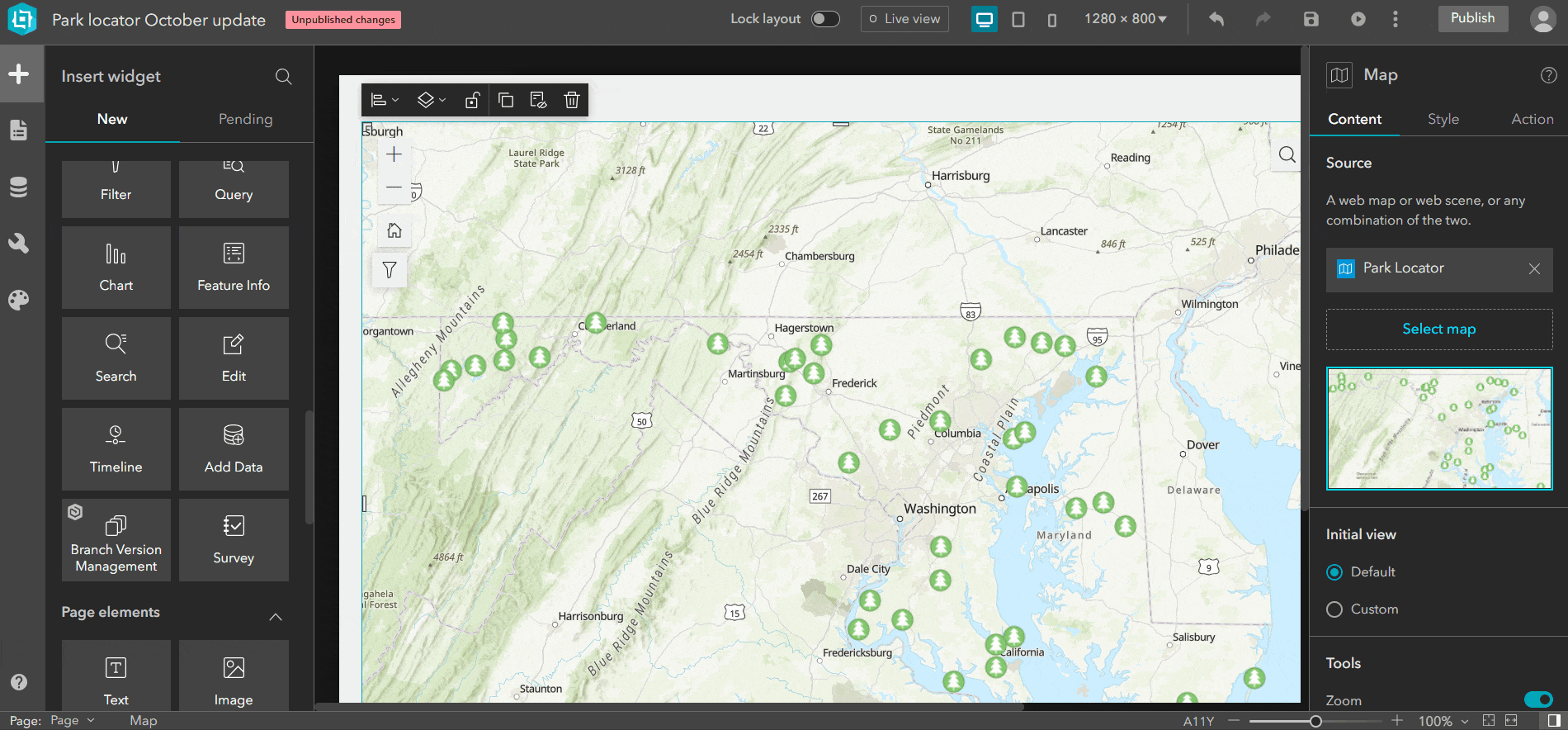Click the map zoom out minus button

[x=394, y=187]
